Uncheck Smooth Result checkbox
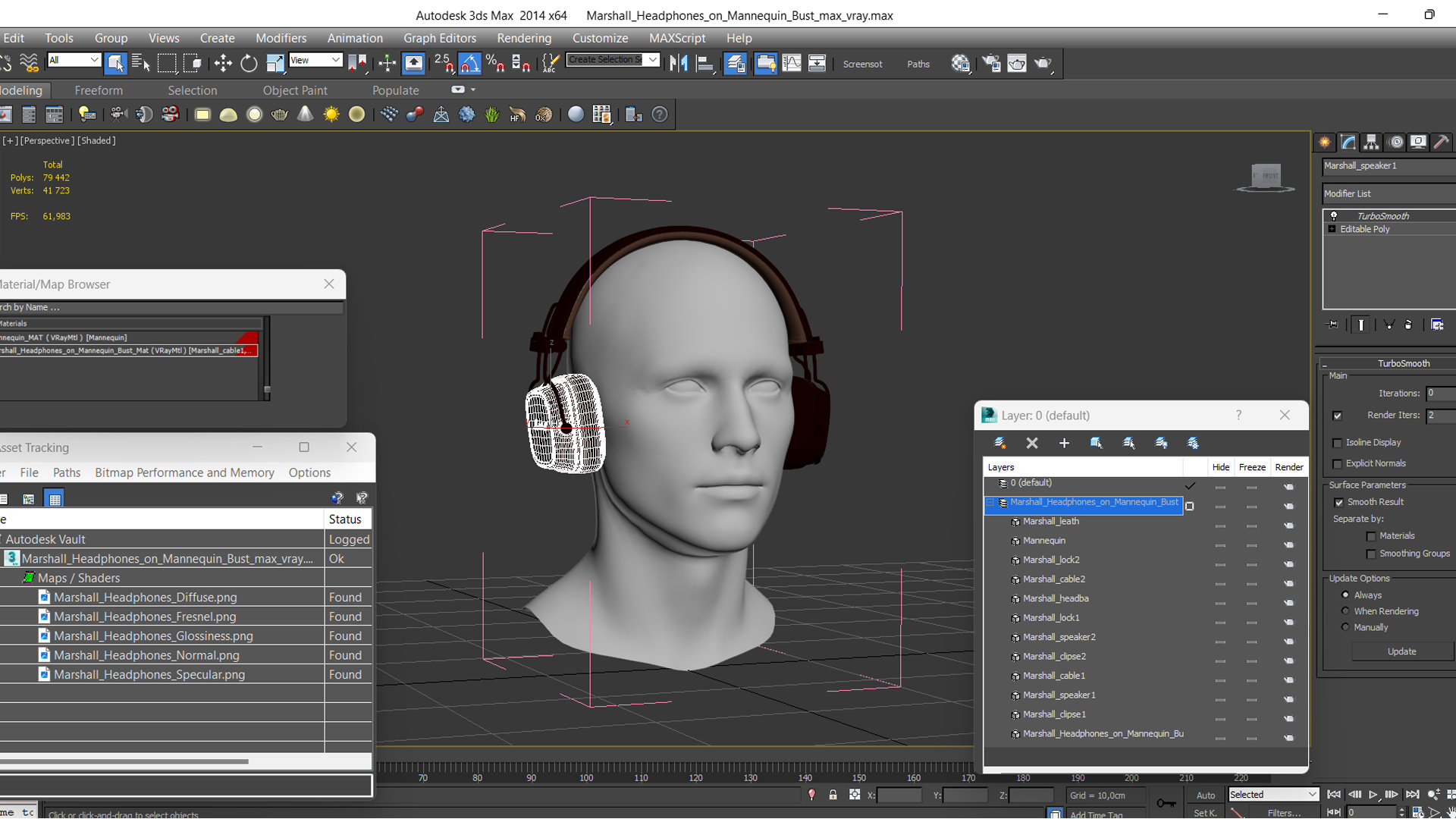 (x=1339, y=502)
